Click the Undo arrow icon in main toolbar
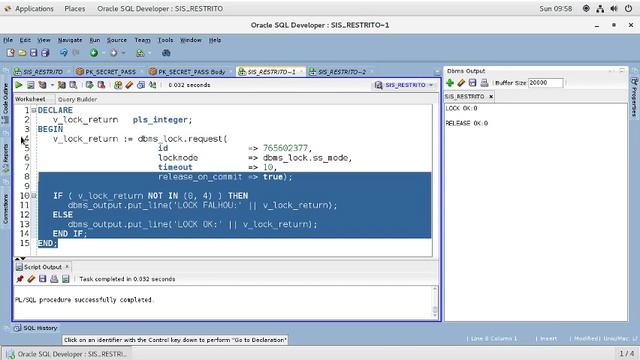 tap(63, 53)
